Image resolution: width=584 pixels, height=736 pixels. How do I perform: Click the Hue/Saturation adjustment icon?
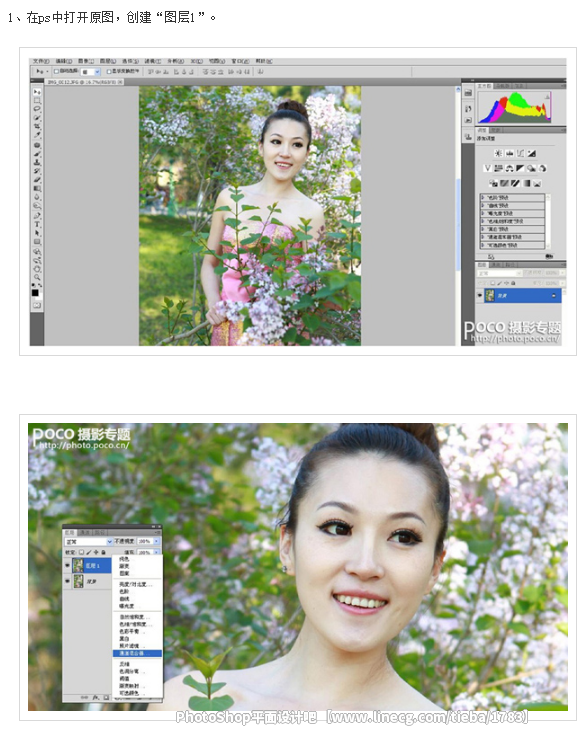point(499,168)
